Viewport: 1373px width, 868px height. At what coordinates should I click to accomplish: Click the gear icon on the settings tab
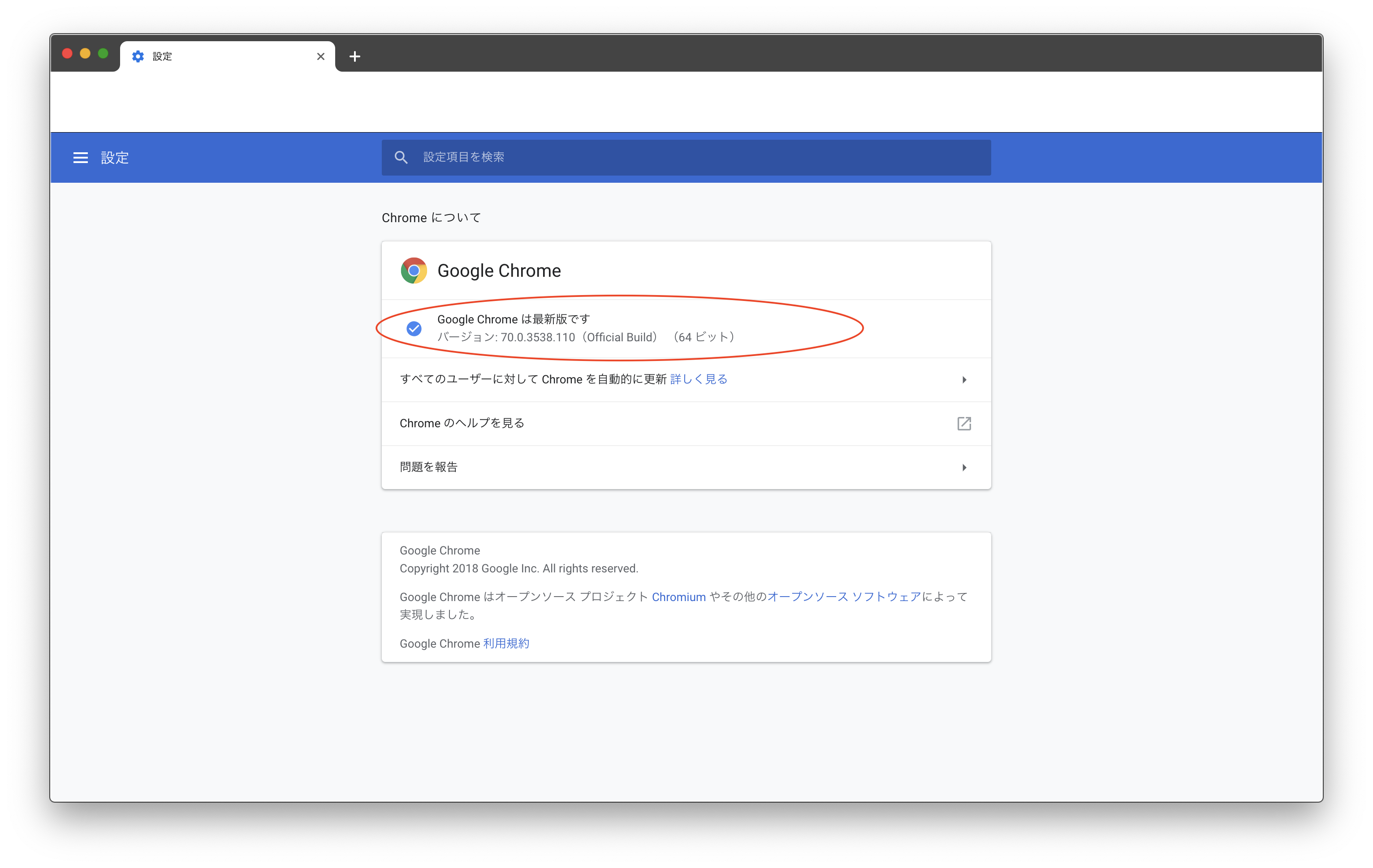click(138, 56)
